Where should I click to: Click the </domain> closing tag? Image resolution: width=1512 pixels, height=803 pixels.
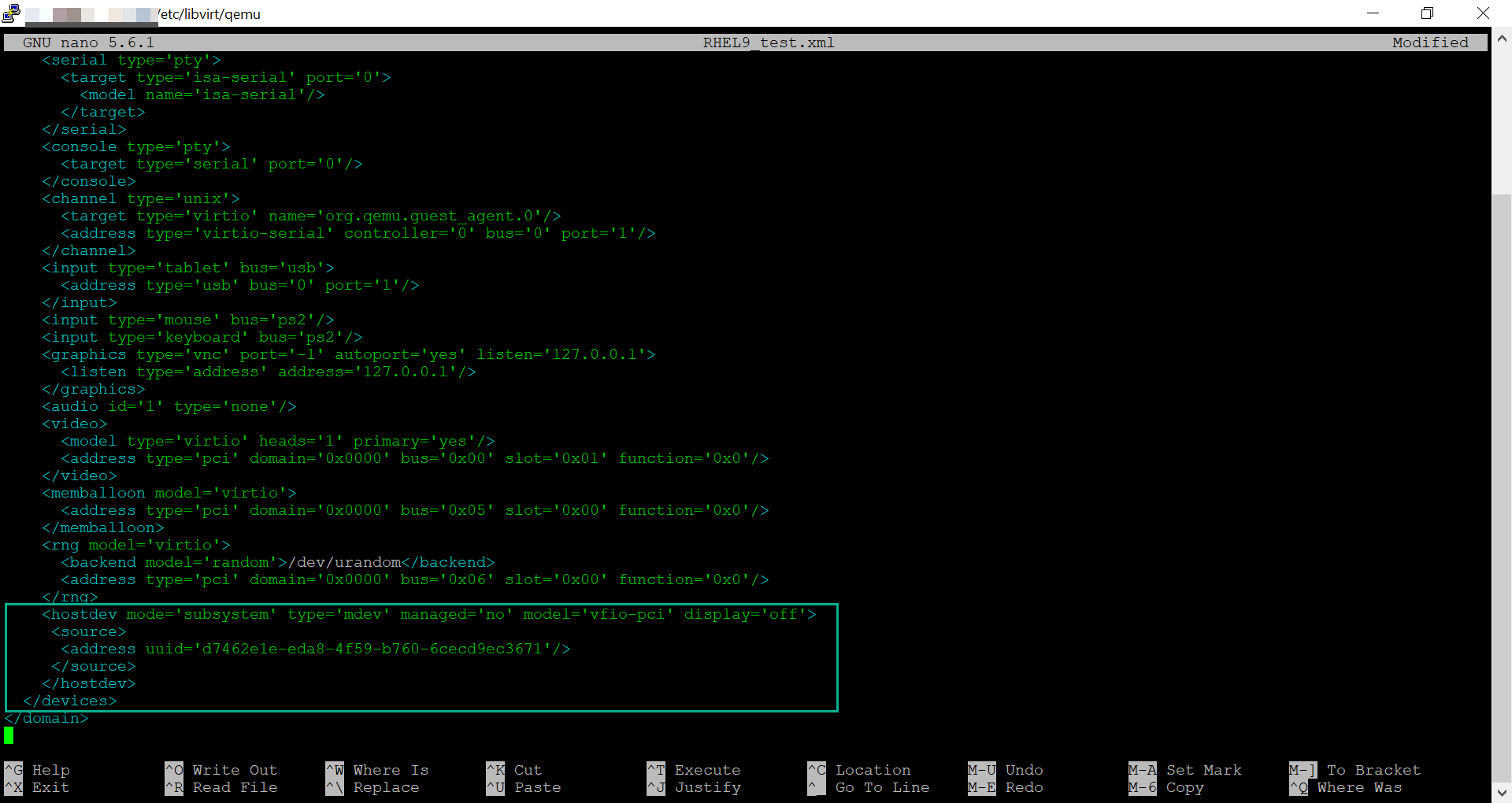46,718
